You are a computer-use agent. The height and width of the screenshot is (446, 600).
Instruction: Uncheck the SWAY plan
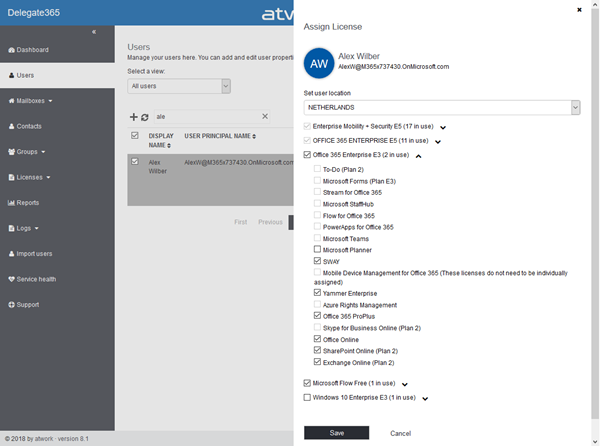pyautogui.click(x=317, y=261)
